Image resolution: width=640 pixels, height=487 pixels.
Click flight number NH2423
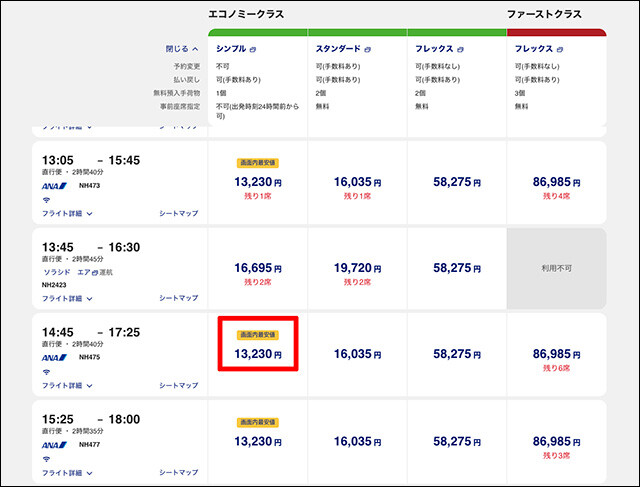tap(54, 285)
